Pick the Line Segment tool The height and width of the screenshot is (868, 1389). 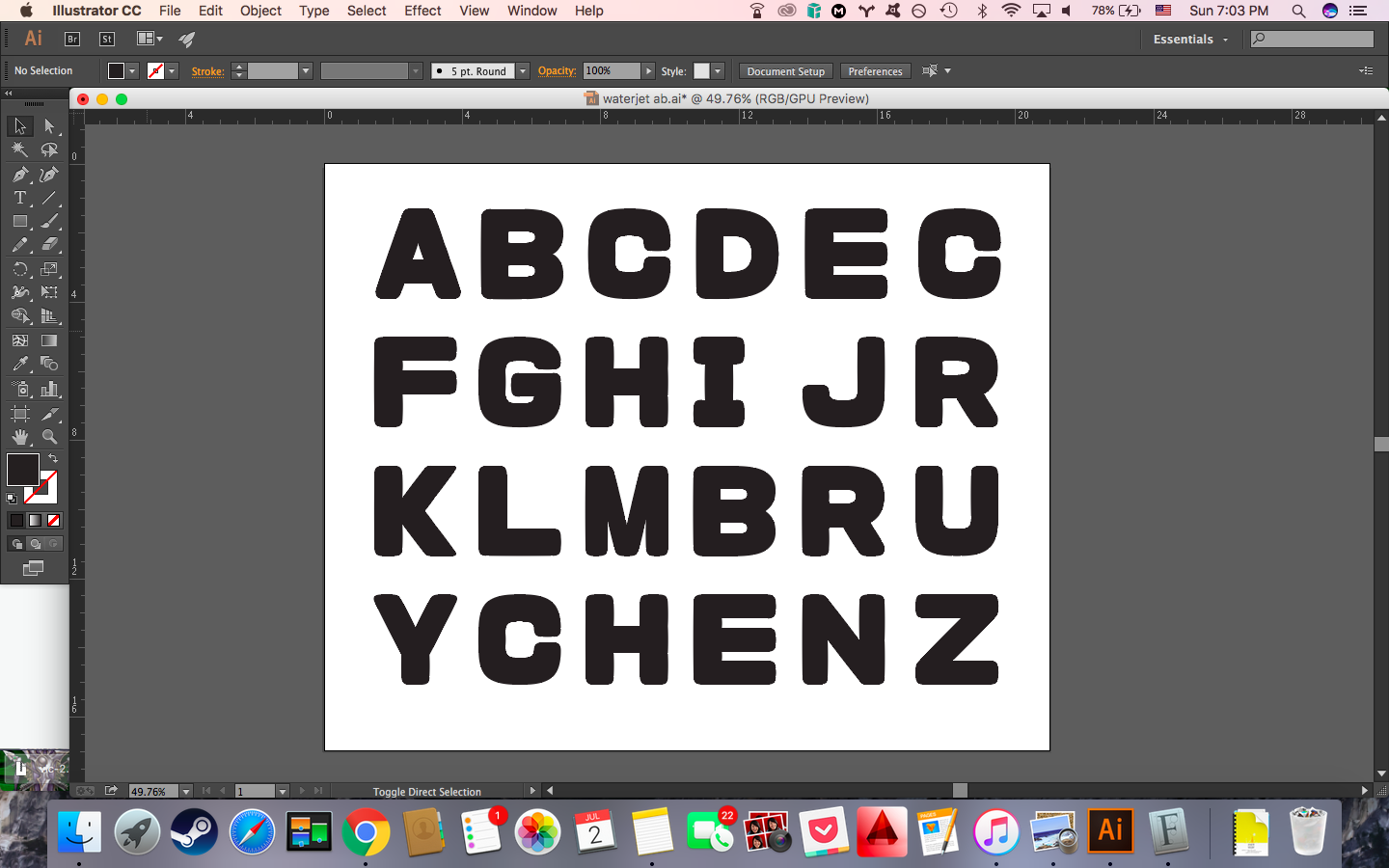pos(49,198)
